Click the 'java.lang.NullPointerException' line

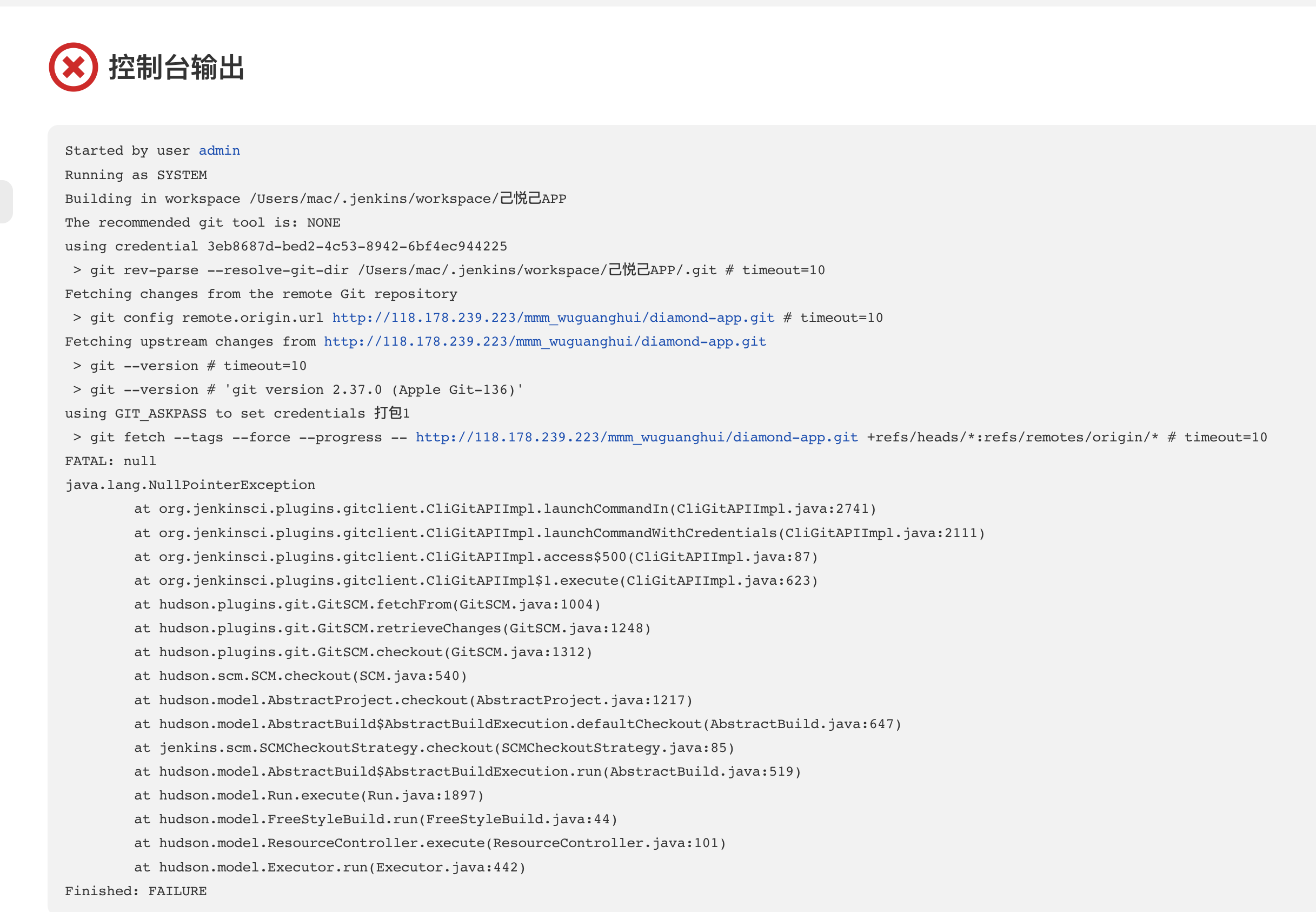[190, 485]
